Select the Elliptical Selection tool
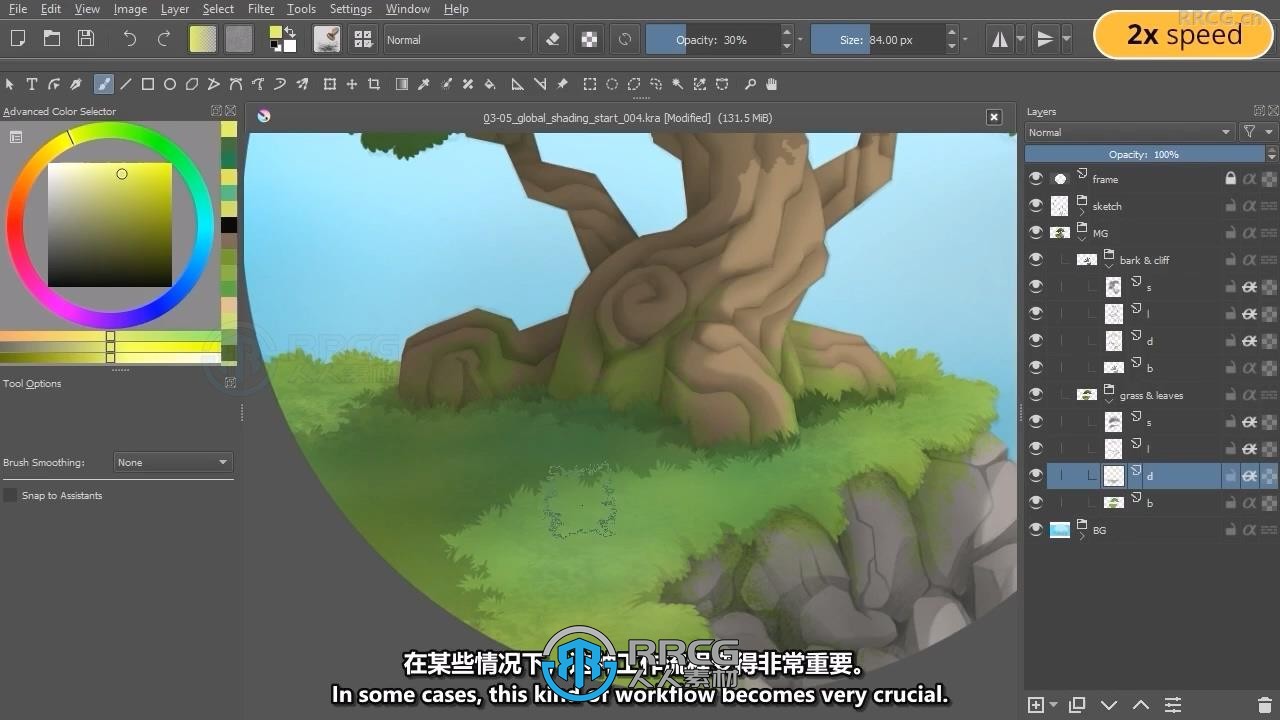Image resolution: width=1280 pixels, height=720 pixels. (x=612, y=84)
